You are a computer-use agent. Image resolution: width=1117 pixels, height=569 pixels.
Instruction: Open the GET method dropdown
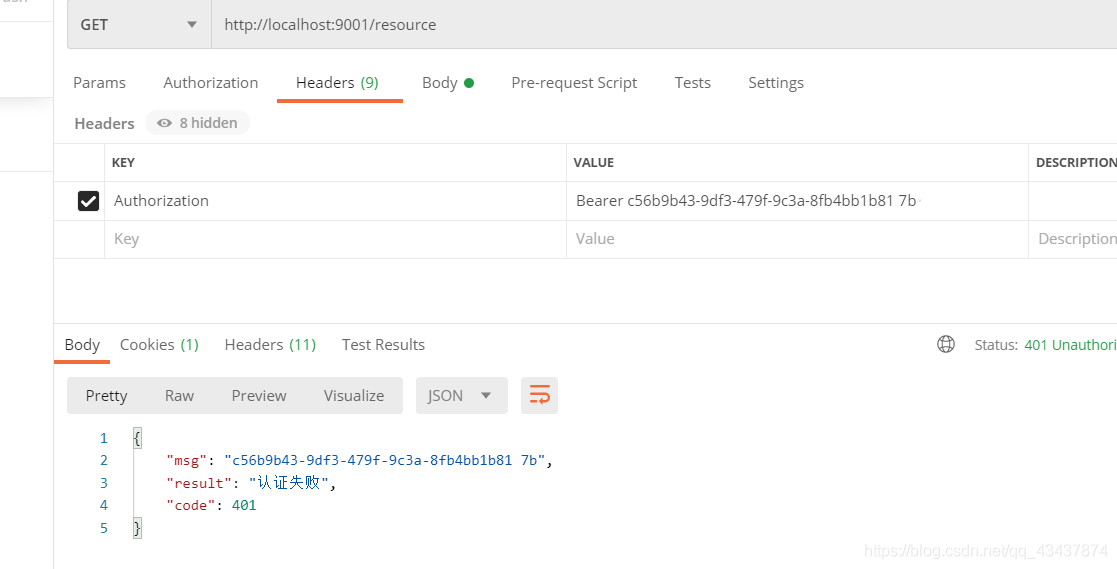(x=139, y=24)
